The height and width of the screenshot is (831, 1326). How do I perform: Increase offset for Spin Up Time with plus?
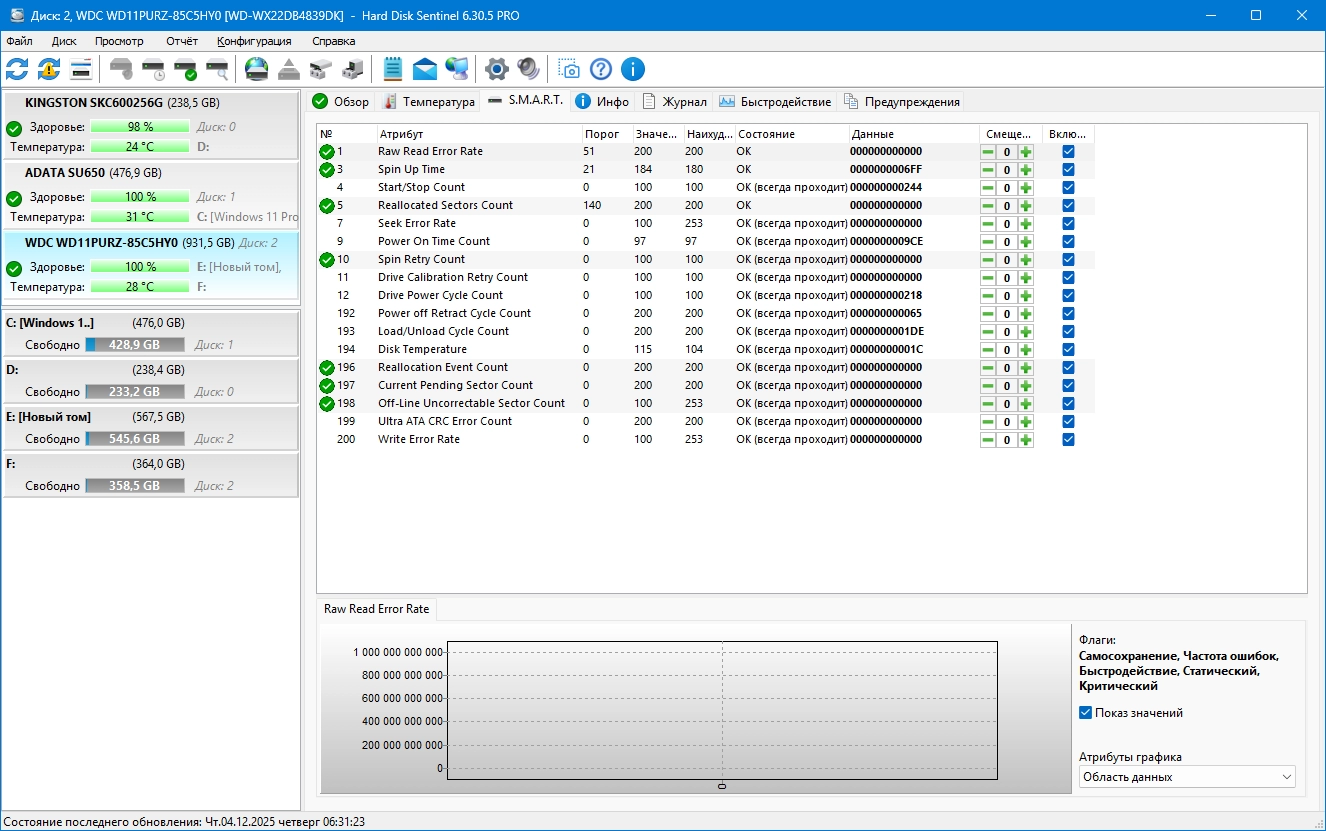[1025, 170]
